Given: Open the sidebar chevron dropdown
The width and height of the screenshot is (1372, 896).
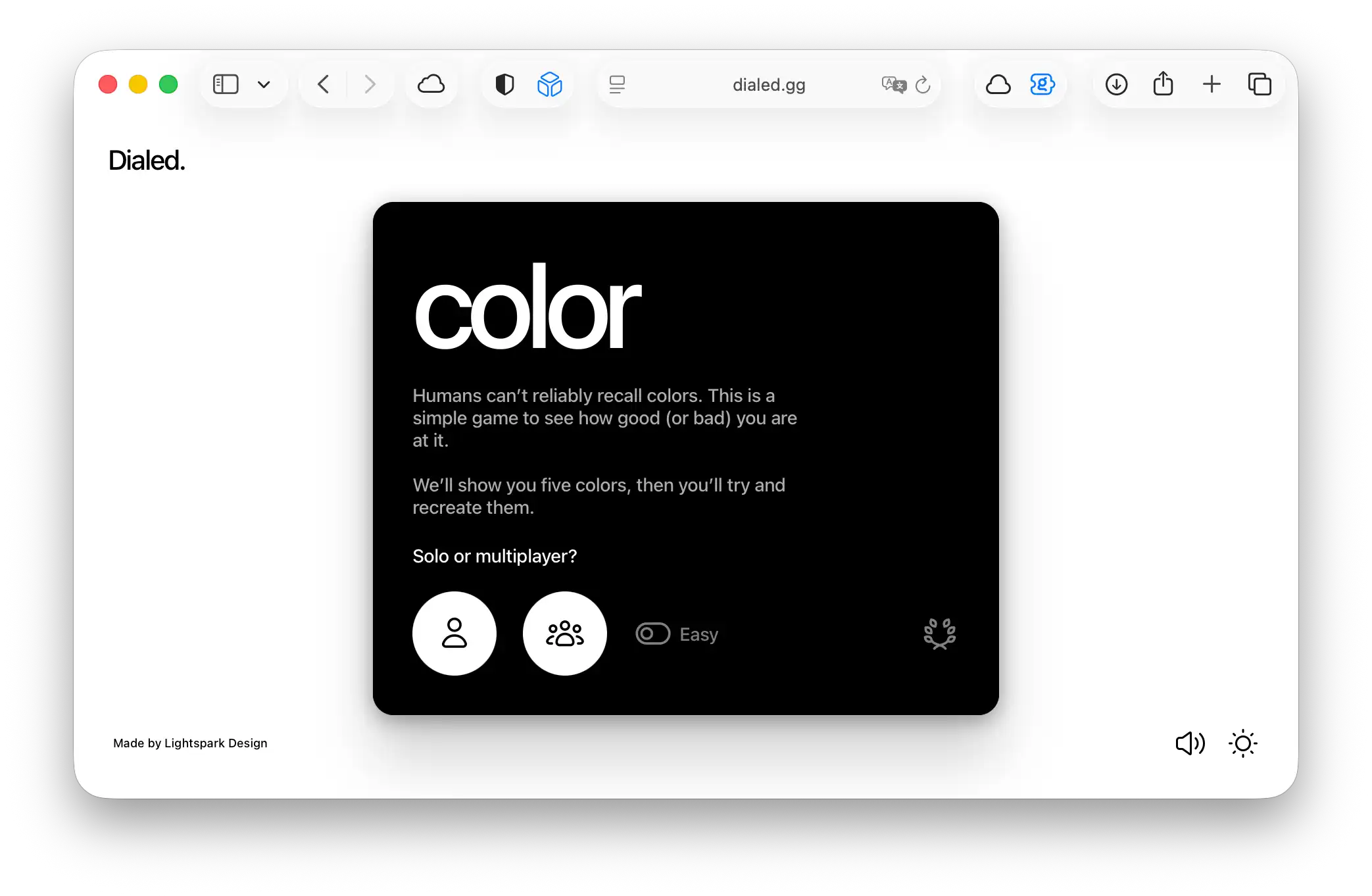Looking at the screenshot, I should tap(264, 84).
